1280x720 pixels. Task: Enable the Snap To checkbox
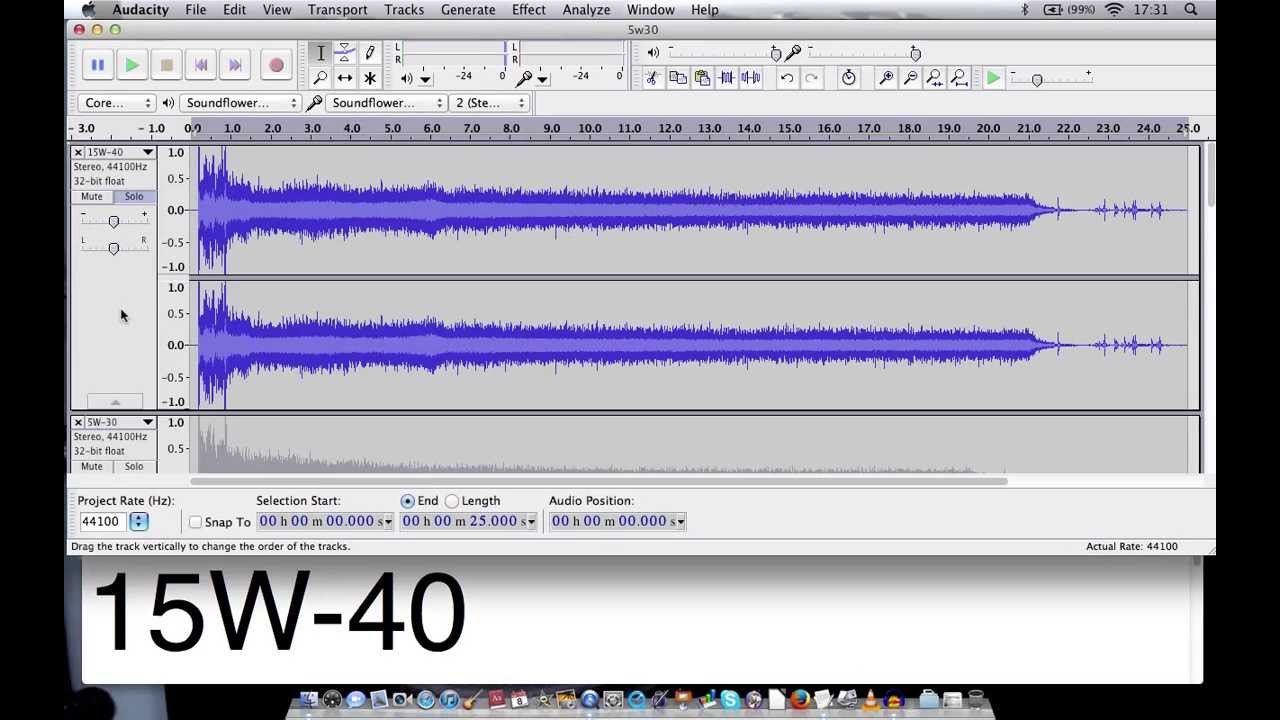coord(195,522)
